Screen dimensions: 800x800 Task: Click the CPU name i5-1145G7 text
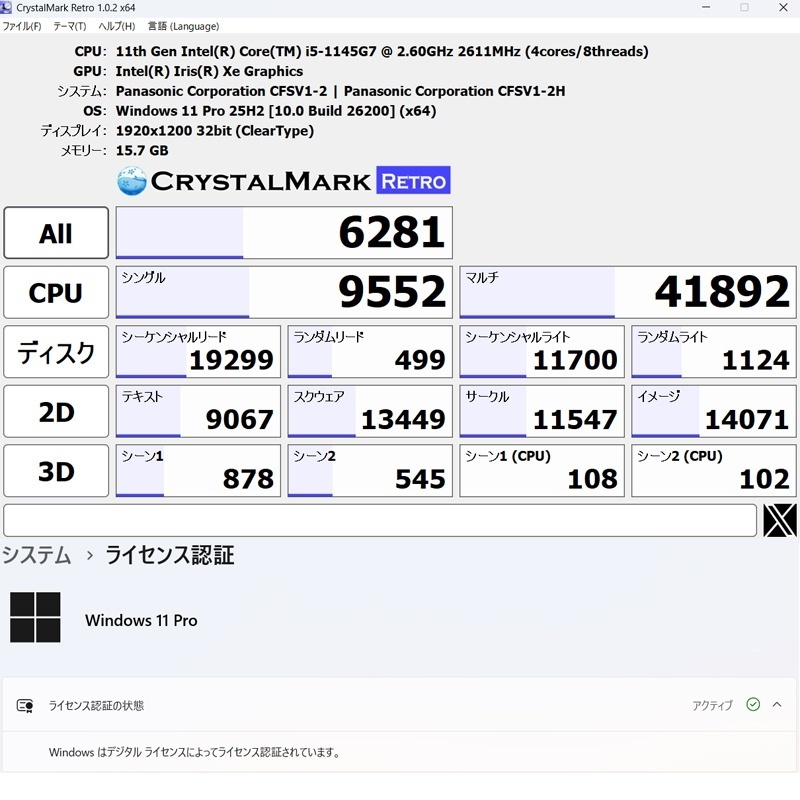pyautogui.click(x=382, y=52)
